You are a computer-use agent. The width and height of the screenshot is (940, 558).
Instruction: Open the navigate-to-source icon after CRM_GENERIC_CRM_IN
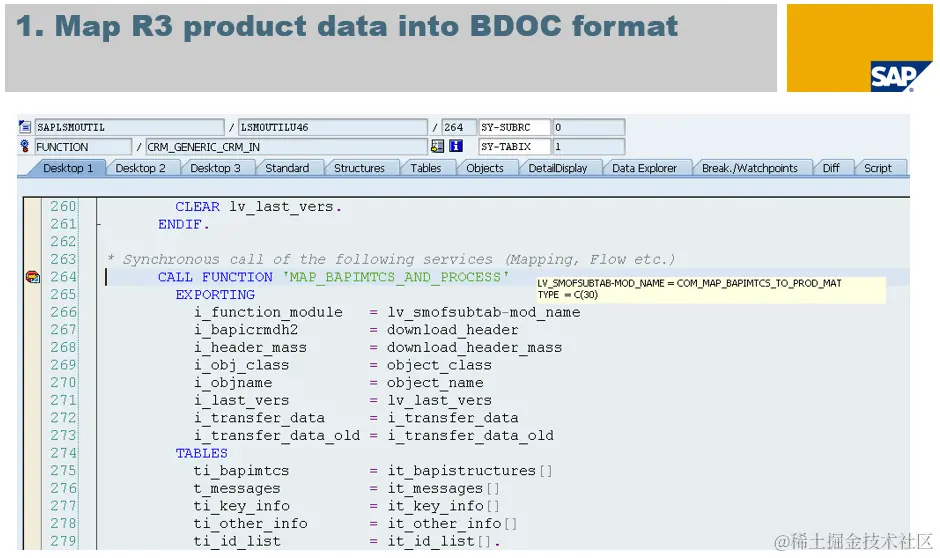pyautogui.click(x=438, y=146)
